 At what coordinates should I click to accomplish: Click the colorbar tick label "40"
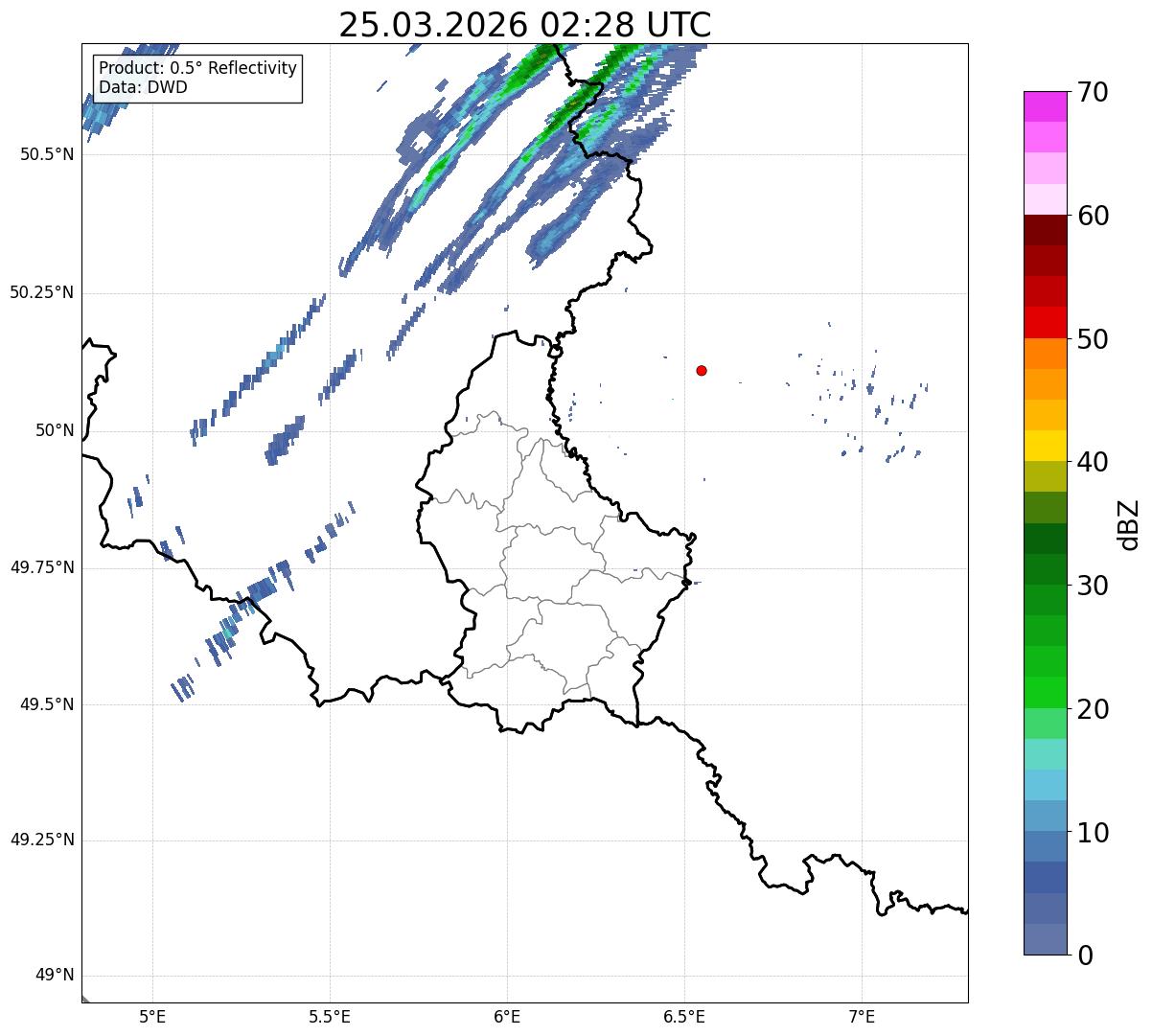point(1092,462)
